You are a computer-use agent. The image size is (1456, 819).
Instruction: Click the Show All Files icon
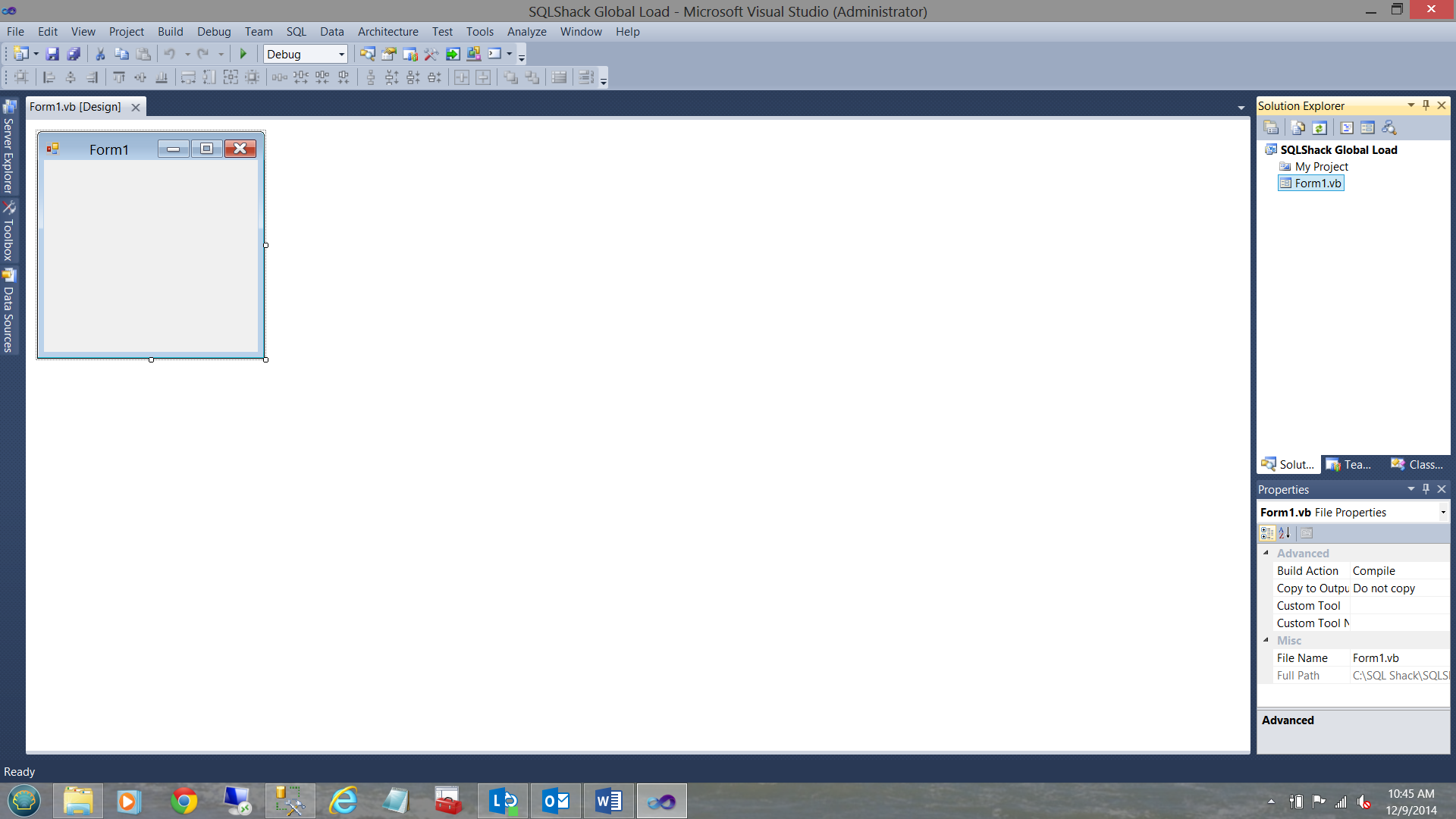[1298, 127]
